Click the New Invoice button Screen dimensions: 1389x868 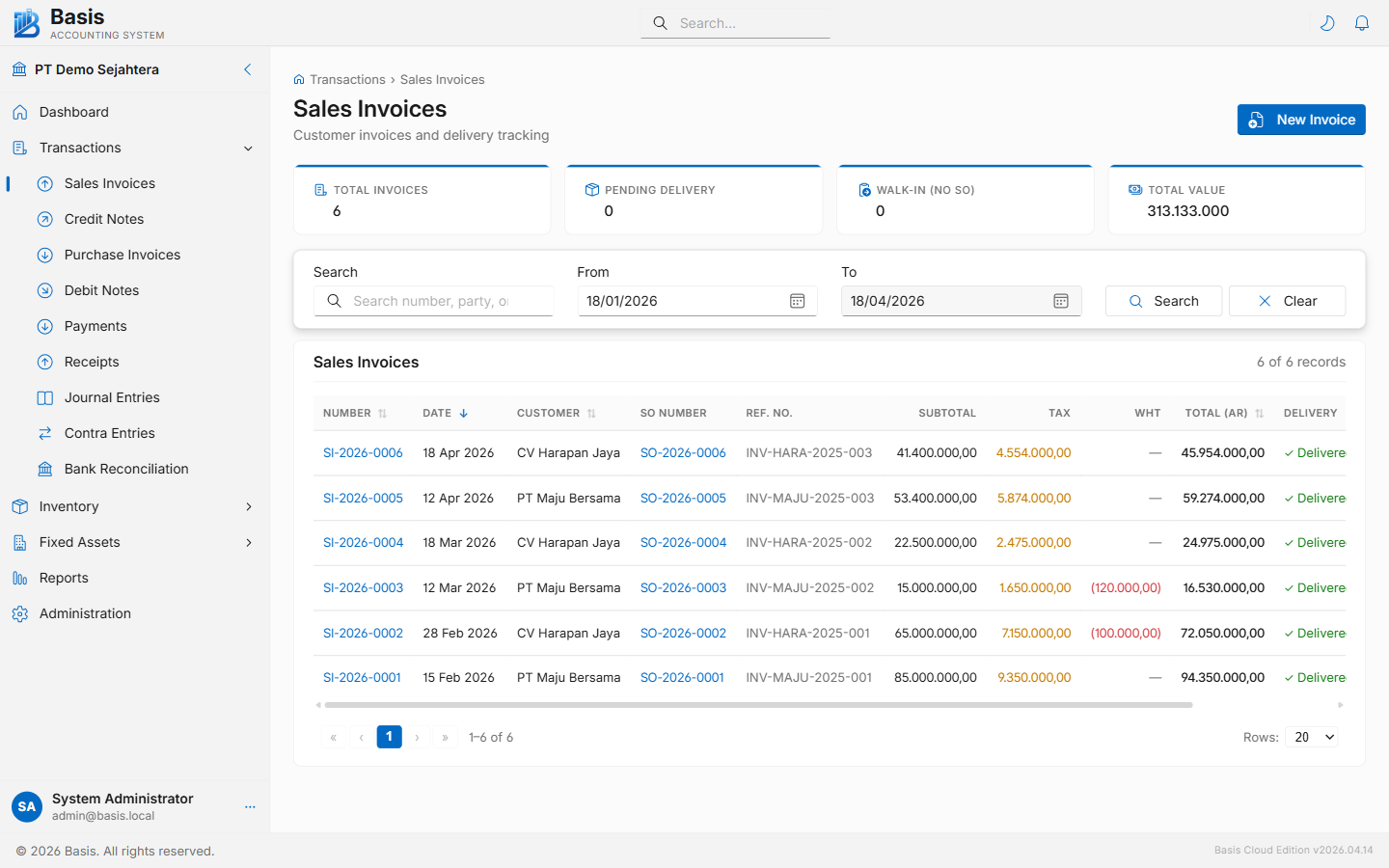click(x=1300, y=120)
